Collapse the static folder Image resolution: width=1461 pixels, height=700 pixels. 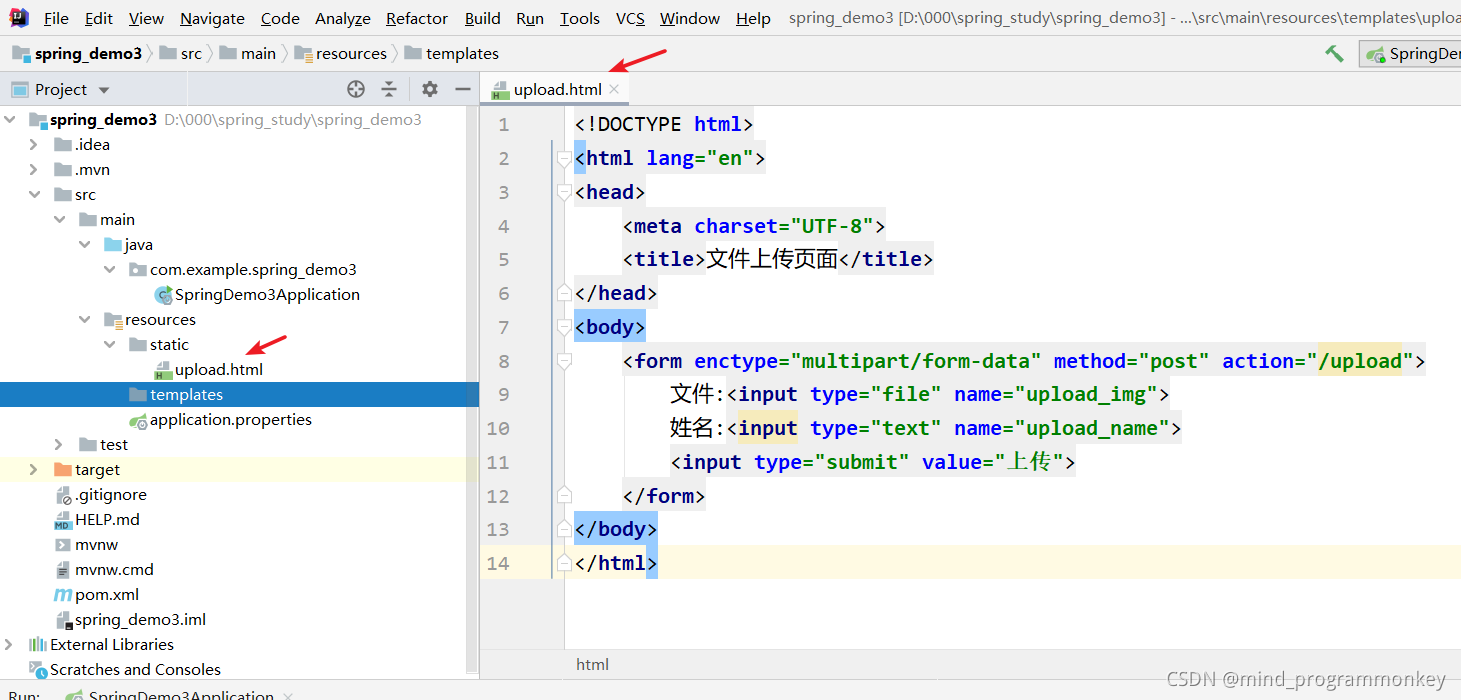coord(110,344)
